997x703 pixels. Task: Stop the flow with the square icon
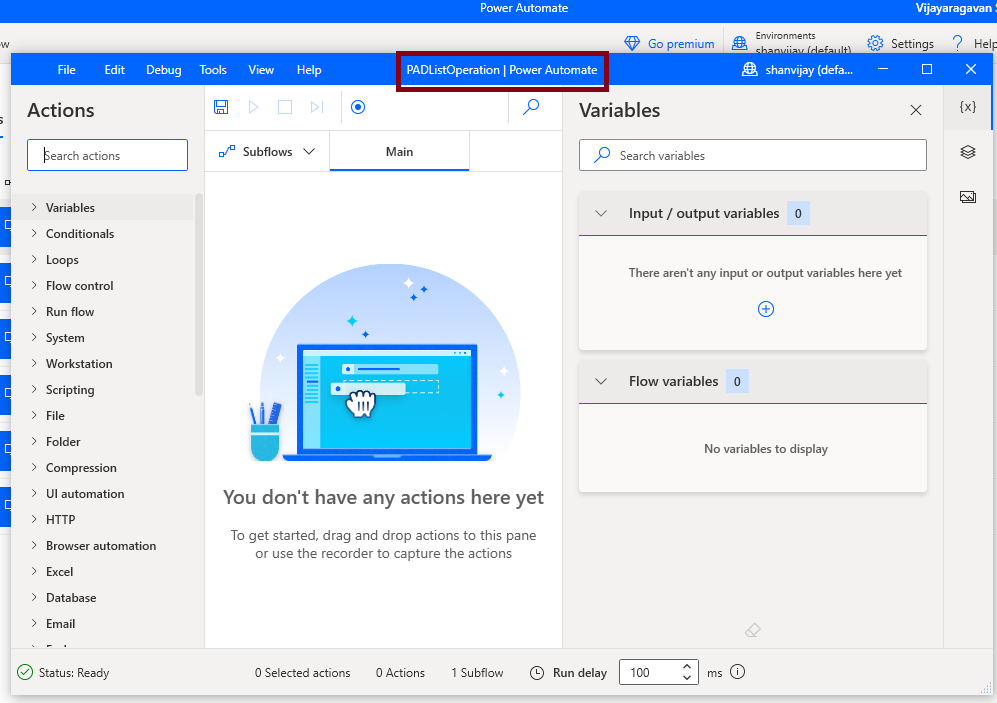(285, 107)
